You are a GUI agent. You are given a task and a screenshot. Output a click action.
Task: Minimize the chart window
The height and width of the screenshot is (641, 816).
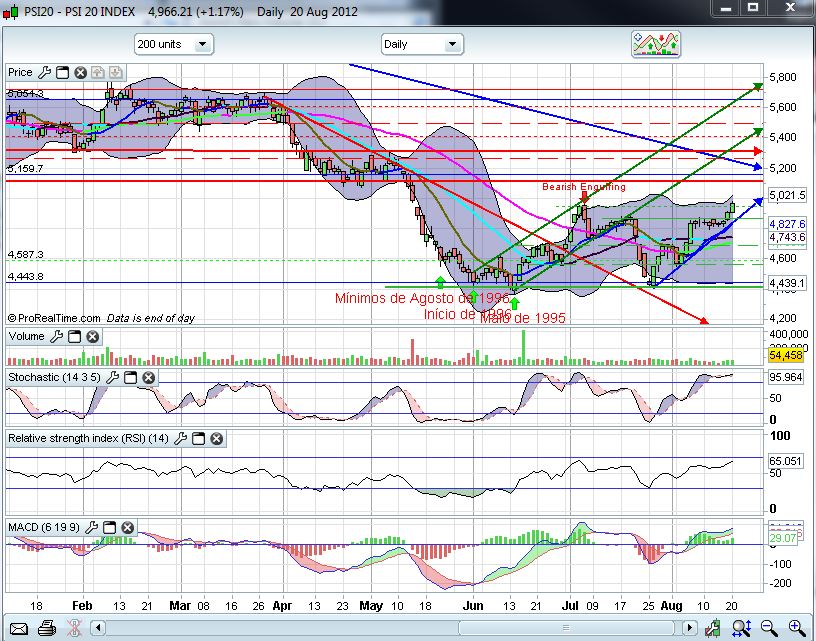coord(726,8)
